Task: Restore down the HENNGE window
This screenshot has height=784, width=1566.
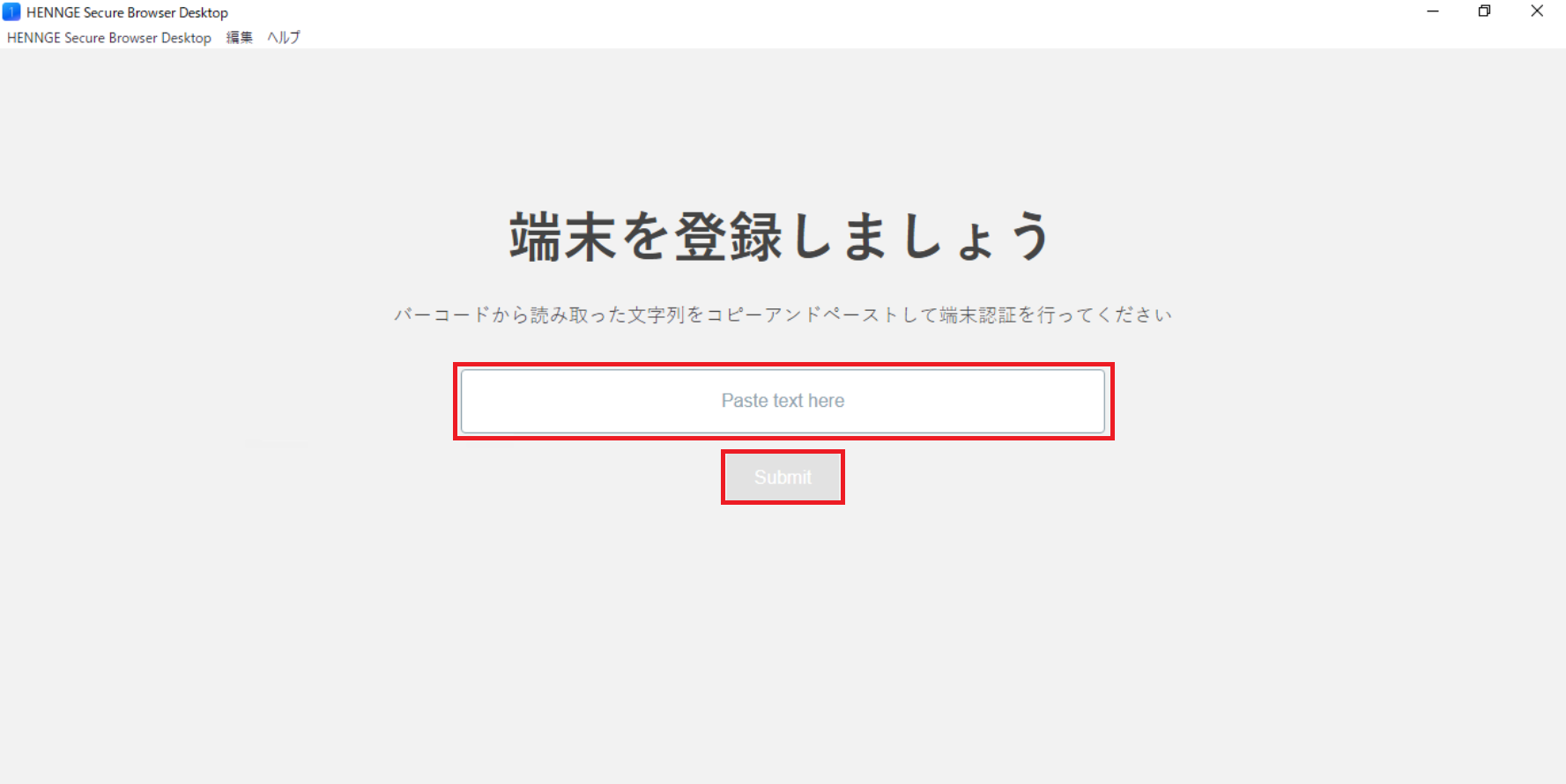Action: (x=1485, y=11)
